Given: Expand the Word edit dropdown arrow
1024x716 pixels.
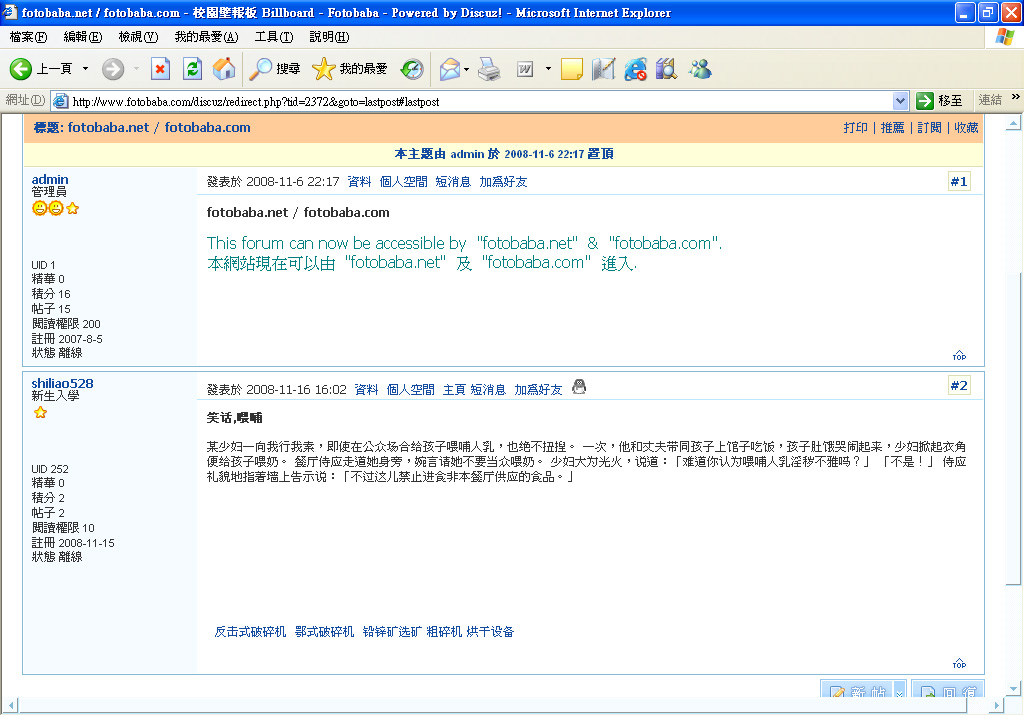Looking at the screenshot, I should tap(548, 69).
